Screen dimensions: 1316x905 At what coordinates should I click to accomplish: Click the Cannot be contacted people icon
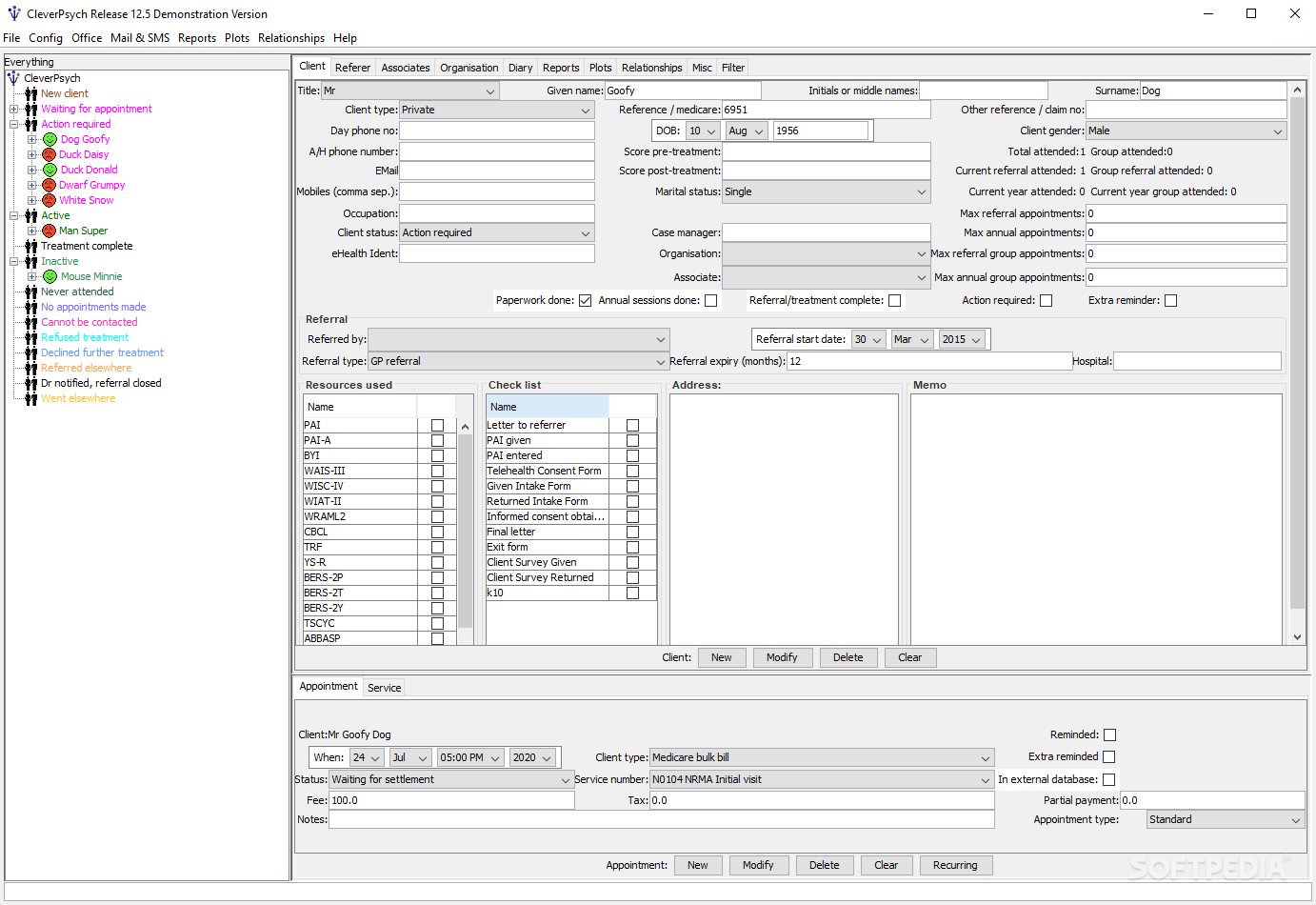(31, 322)
